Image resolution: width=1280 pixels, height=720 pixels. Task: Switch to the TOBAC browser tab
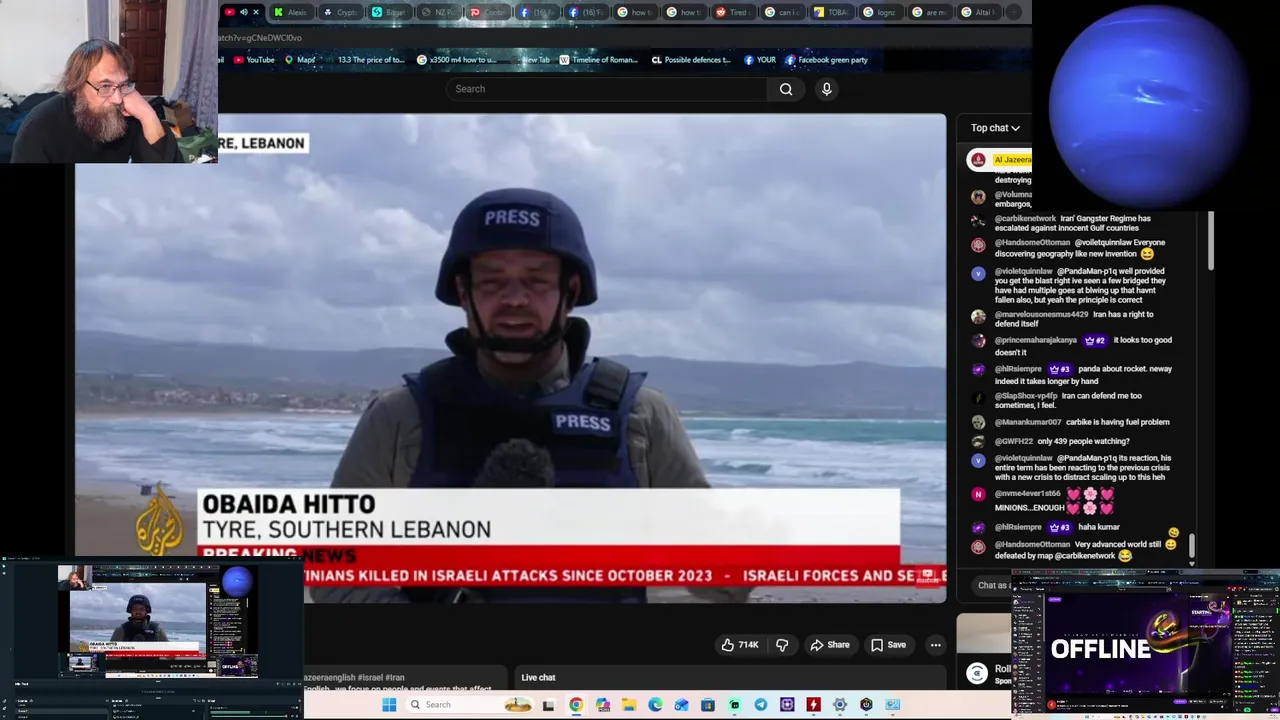pos(831,12)
